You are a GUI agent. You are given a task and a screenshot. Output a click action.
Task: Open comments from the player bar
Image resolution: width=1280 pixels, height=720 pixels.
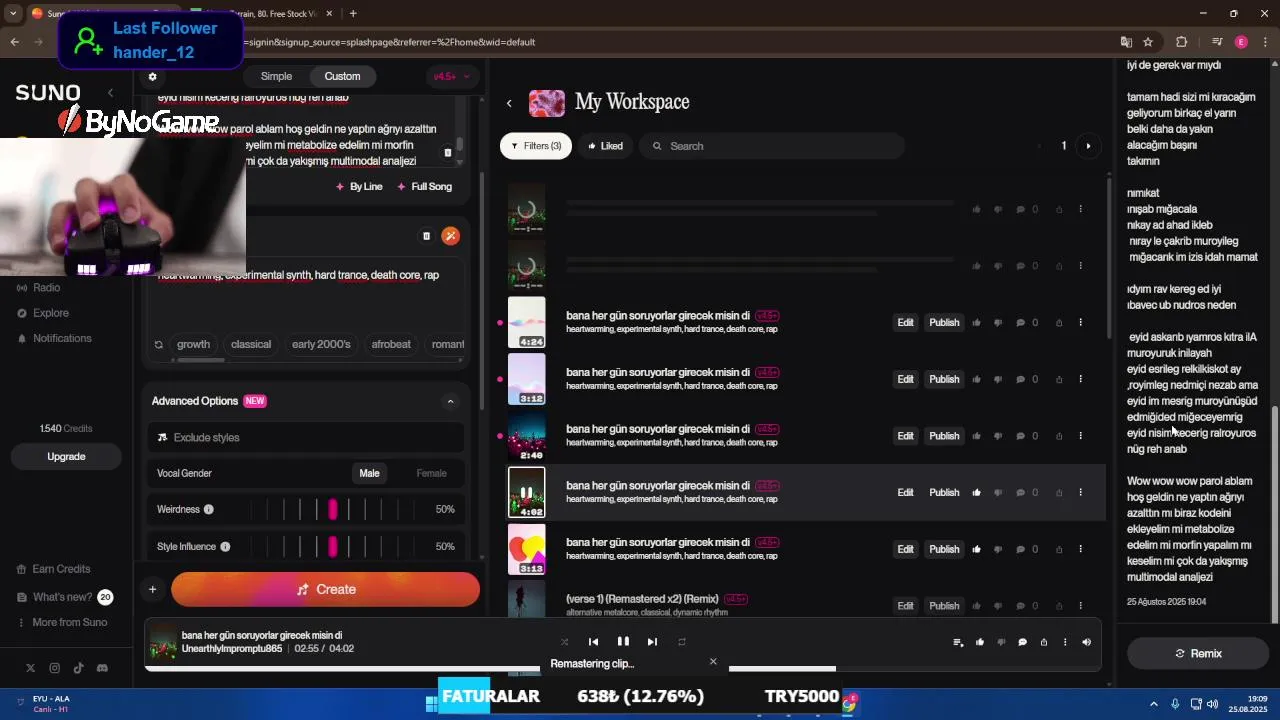click(1022, 642)
